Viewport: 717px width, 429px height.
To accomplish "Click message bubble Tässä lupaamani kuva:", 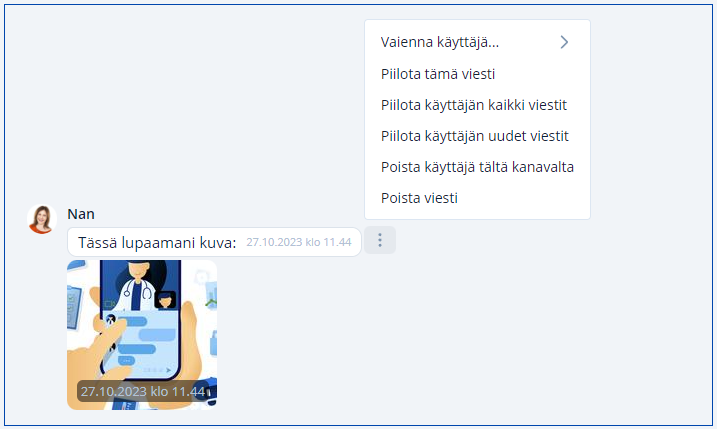I will pyautogui.click(x=214, y=242).
